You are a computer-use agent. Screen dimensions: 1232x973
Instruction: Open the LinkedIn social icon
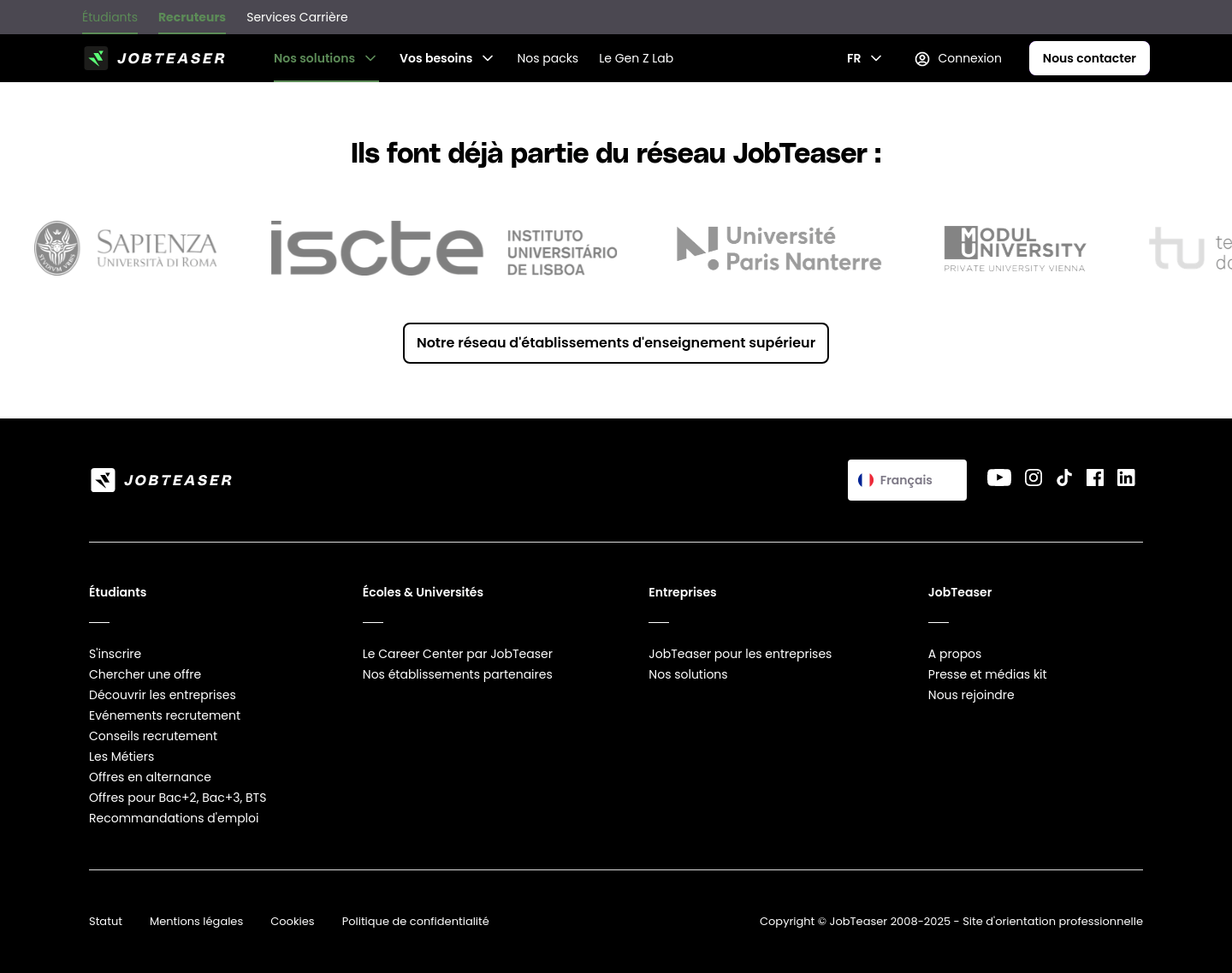click(x=1126, y=478)
